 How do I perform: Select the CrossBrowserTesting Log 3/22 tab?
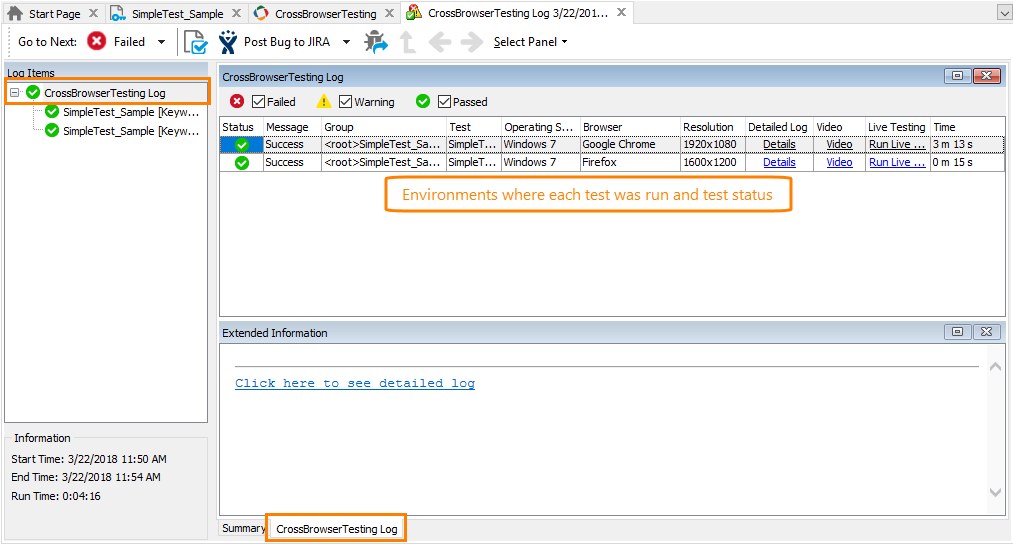click(x=517, y=13)
